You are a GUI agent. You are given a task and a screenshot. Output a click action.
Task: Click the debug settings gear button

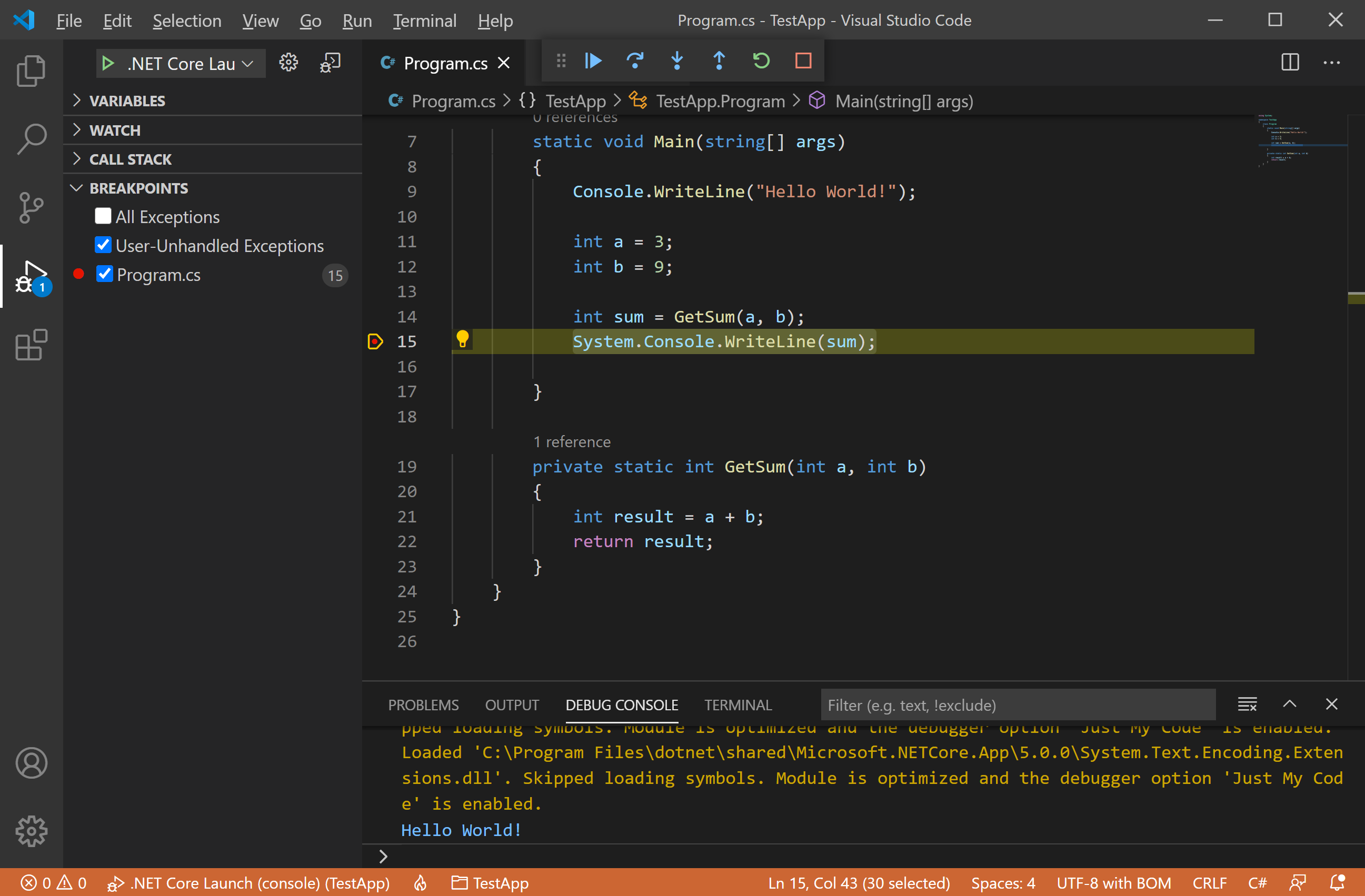[289, 62]
